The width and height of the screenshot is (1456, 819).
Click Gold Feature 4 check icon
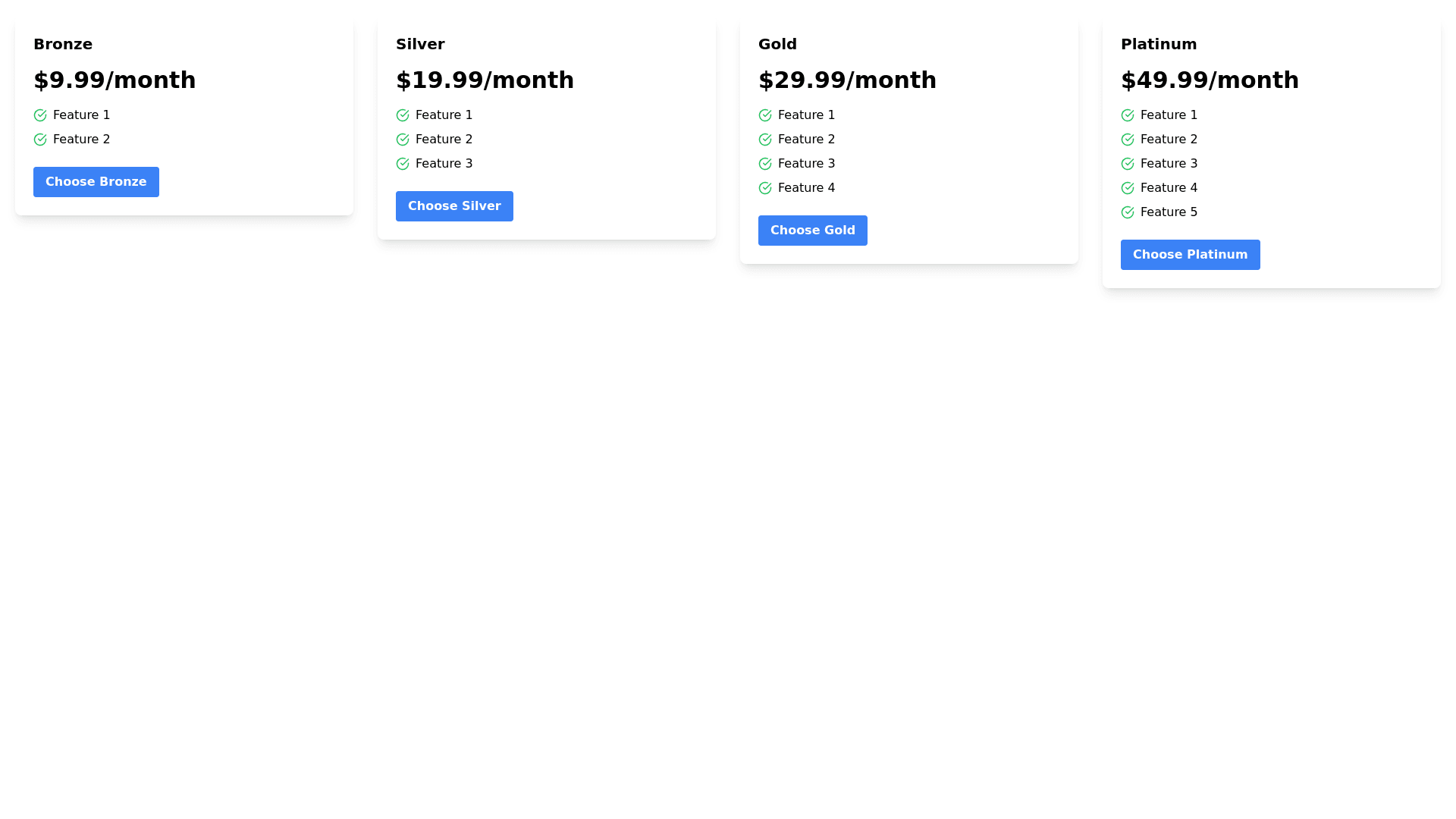(x=765, y=188)
